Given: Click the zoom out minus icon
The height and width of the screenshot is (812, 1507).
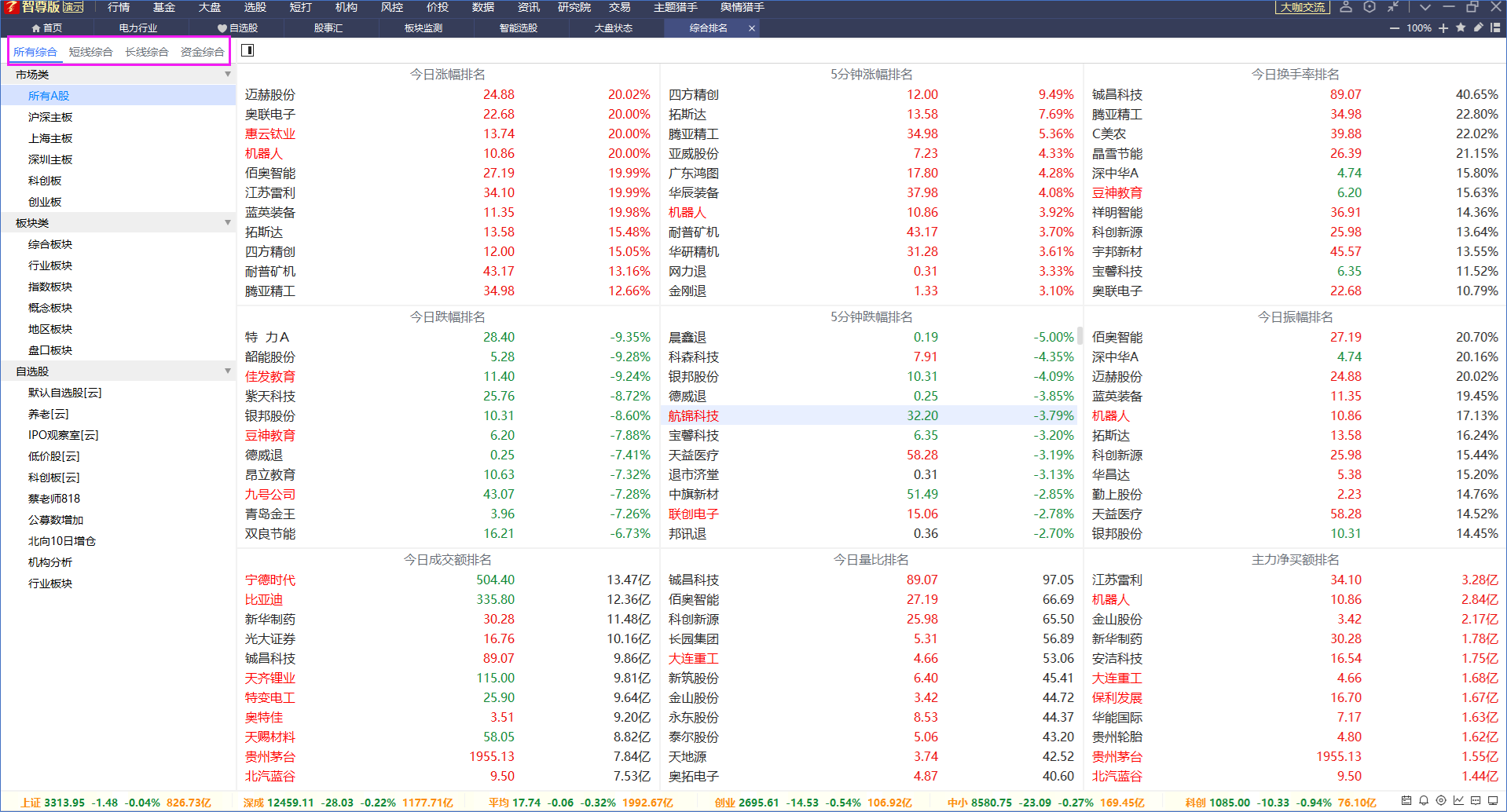Looking at the screenshot, I should [1395, 28].
